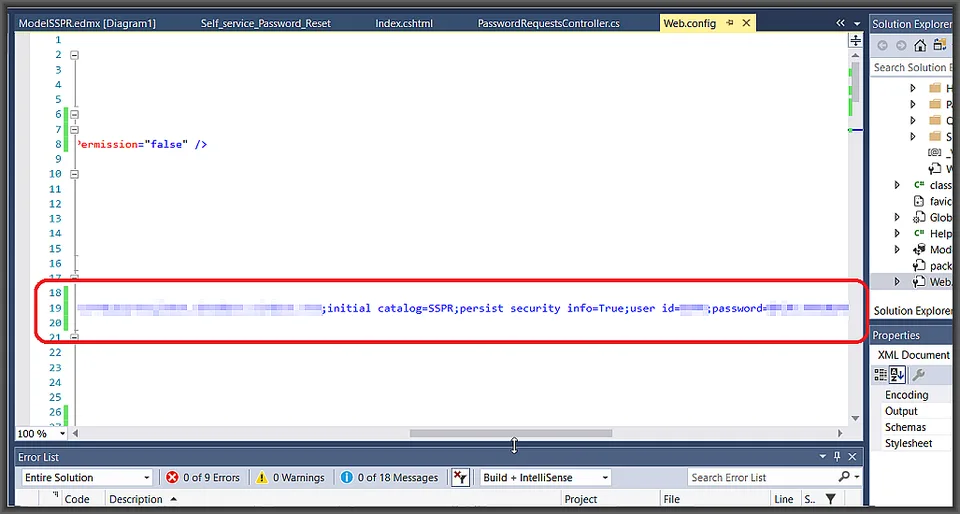The height and width of the screenshot is (514, 960).
Task: Collapse the code outline at line 21
Action: point(75,337)
